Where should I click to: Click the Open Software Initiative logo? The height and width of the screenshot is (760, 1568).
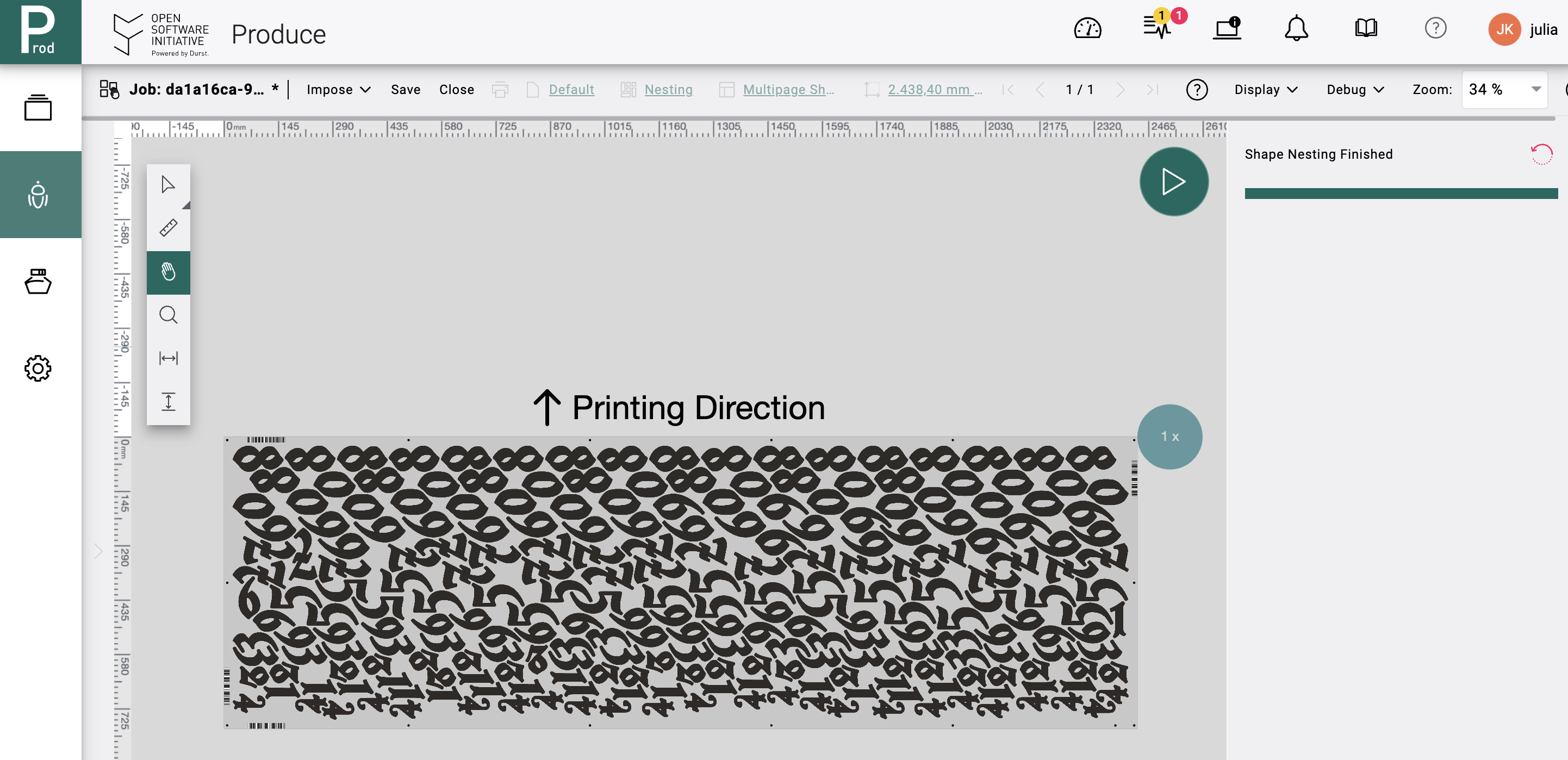click(x=161, y=35)
